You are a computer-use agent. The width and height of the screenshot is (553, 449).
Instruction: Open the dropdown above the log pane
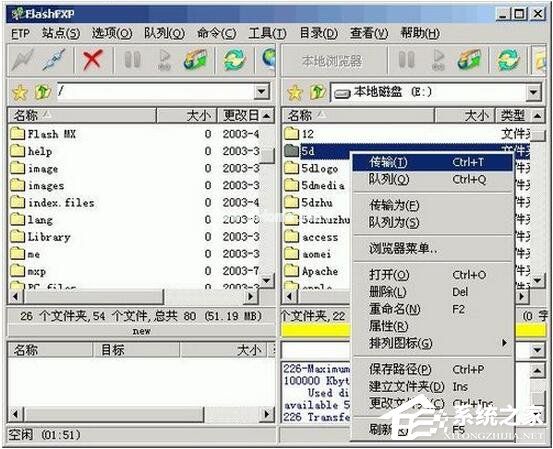[x=537, y=350]
